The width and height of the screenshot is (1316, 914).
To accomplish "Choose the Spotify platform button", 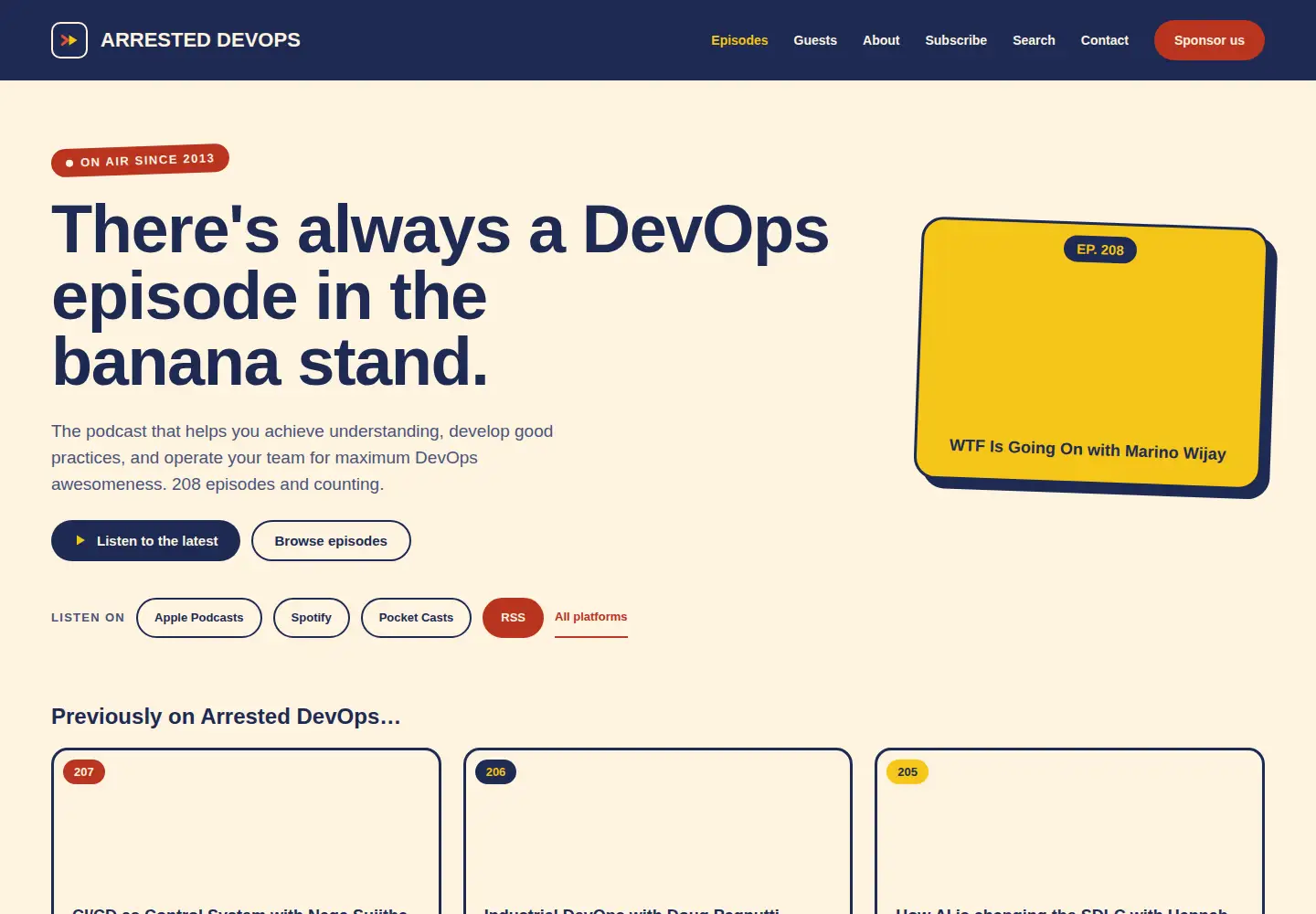I will pyautogui.click(x=312, y=618).
